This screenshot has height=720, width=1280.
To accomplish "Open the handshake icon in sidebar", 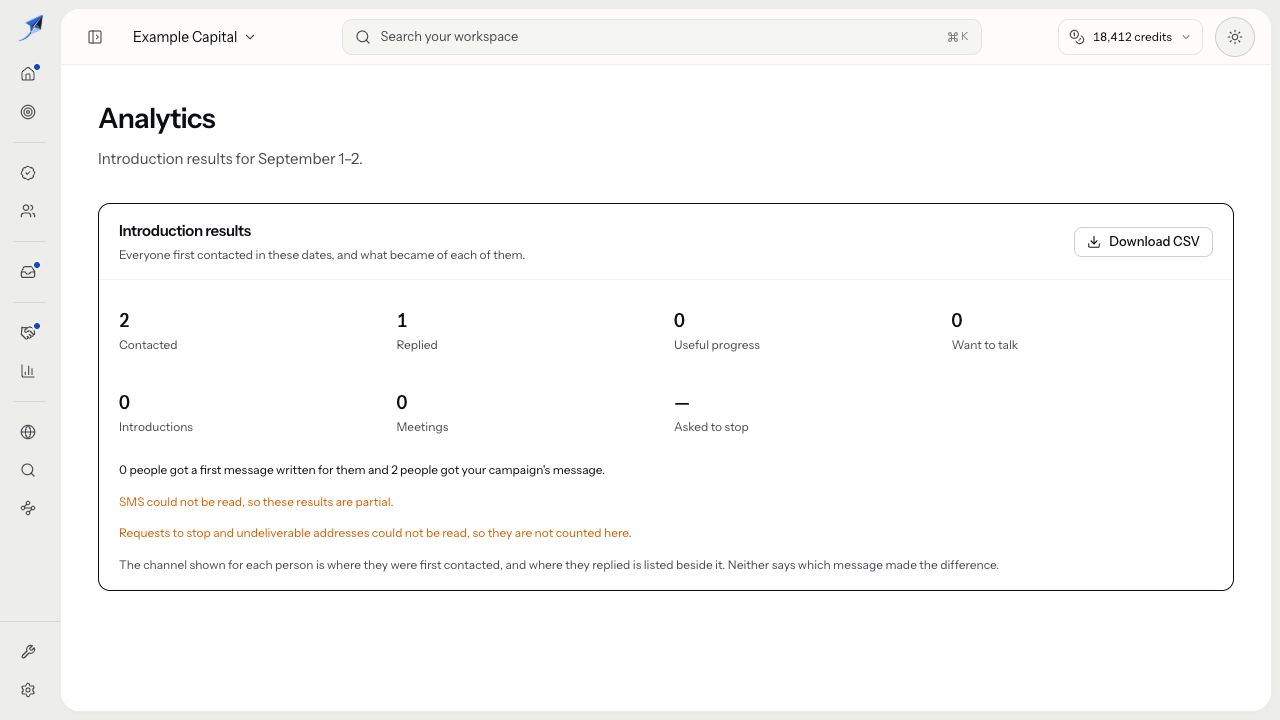I will pos(28,333).
